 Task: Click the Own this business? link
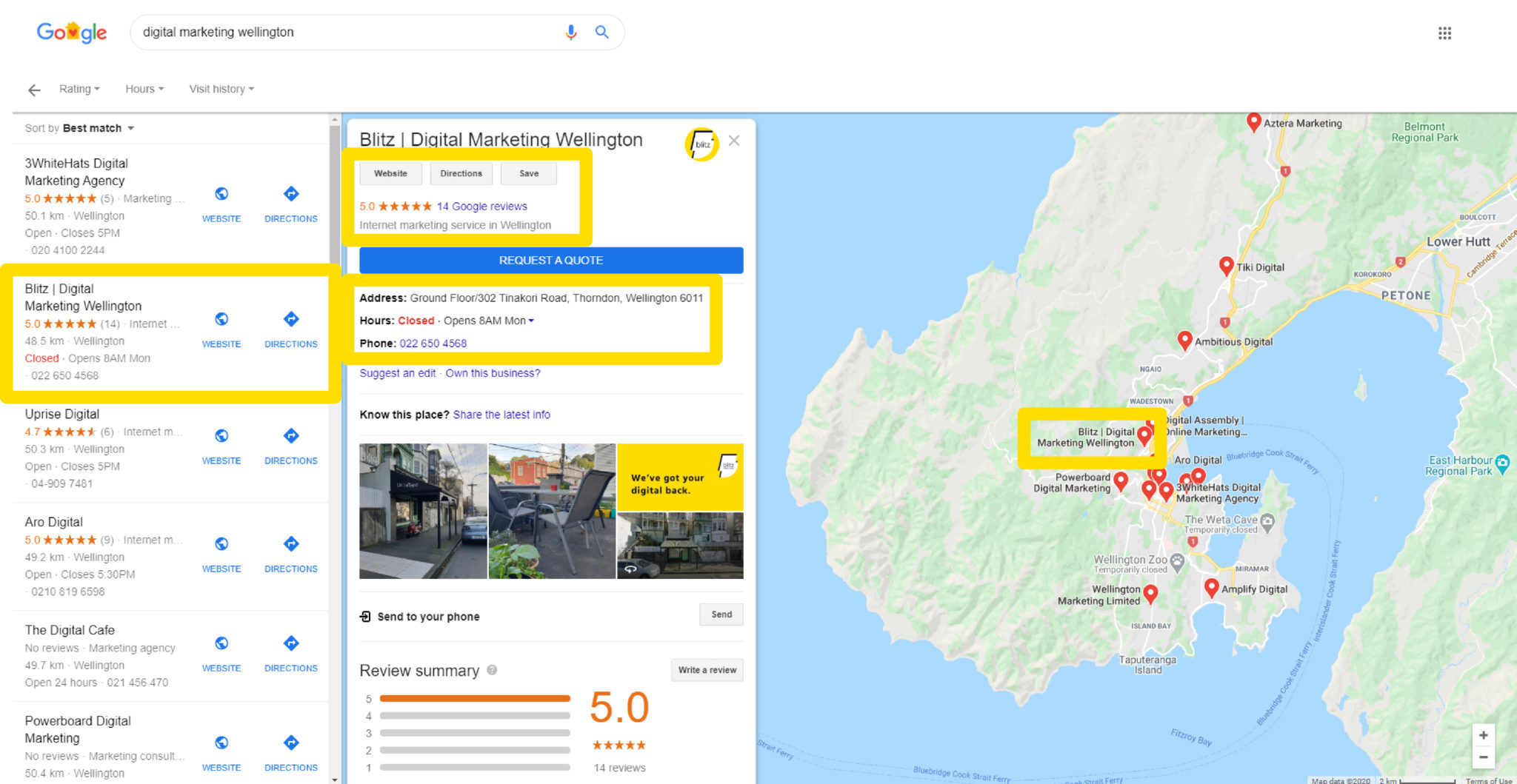(493, 373)
